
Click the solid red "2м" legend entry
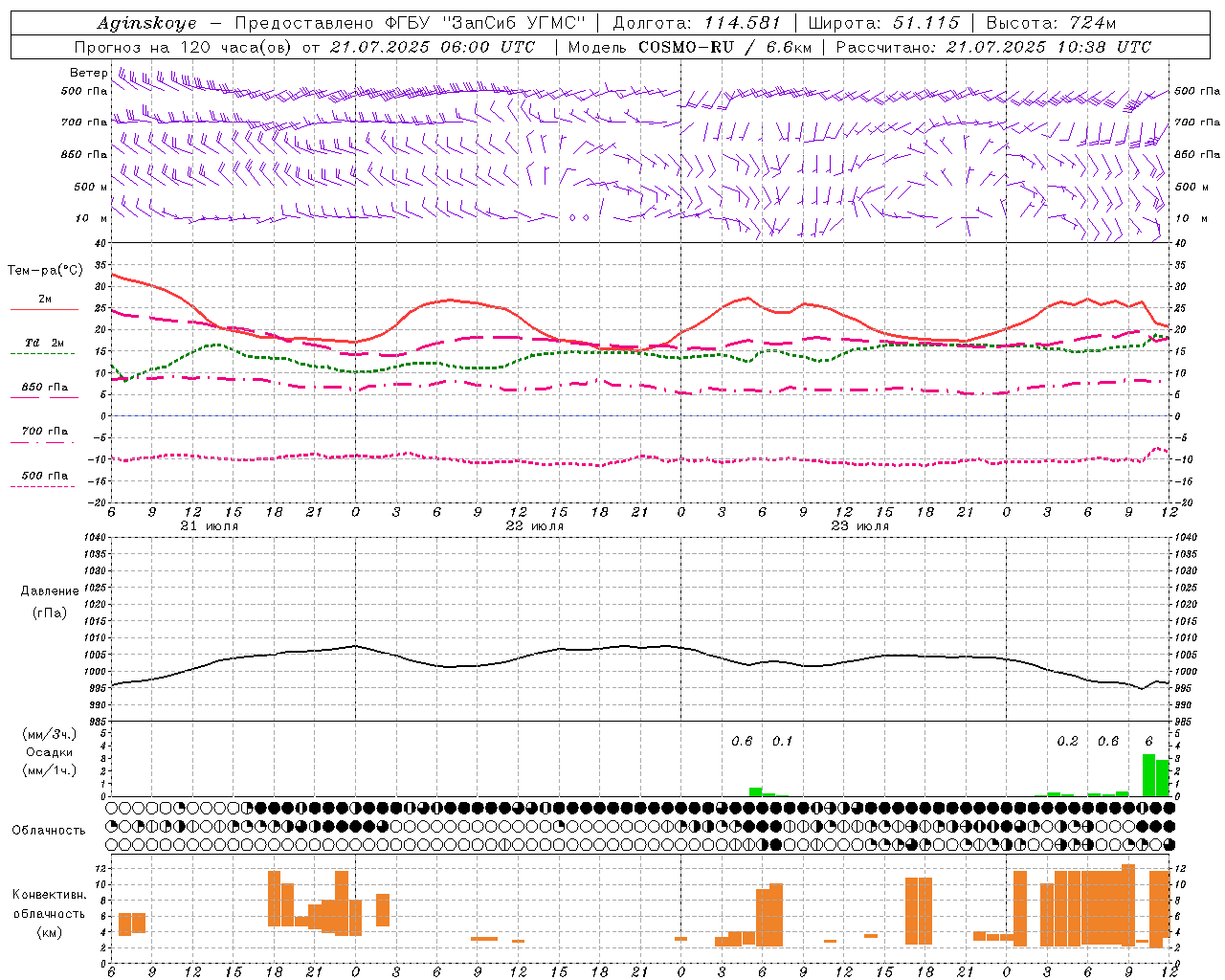point(45,300)
